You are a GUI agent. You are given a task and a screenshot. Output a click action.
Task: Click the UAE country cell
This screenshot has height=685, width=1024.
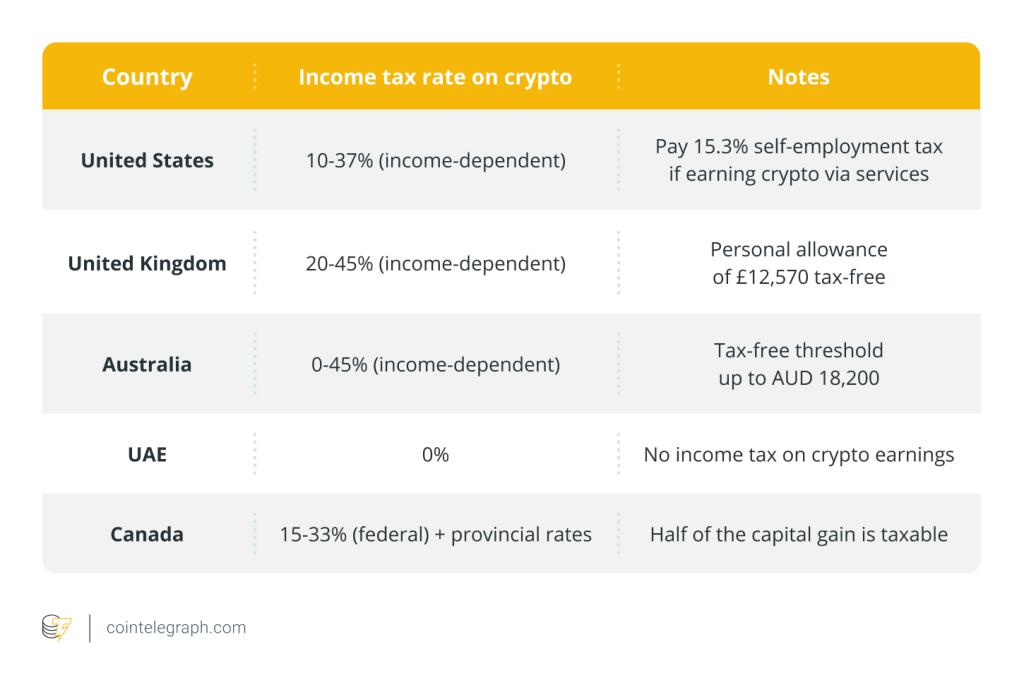(147, 455)
